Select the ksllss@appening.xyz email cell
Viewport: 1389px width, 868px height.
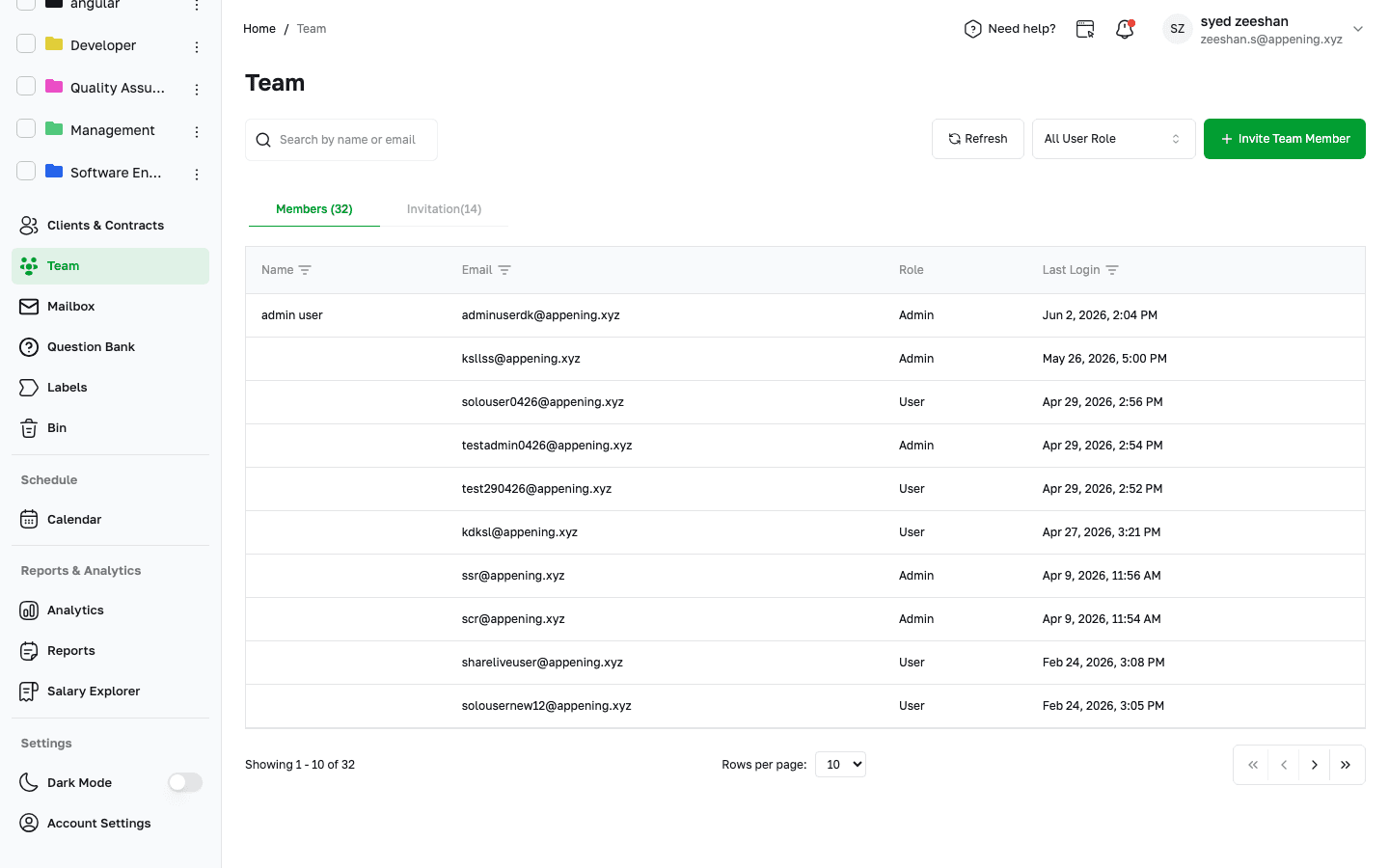point(521,359)
